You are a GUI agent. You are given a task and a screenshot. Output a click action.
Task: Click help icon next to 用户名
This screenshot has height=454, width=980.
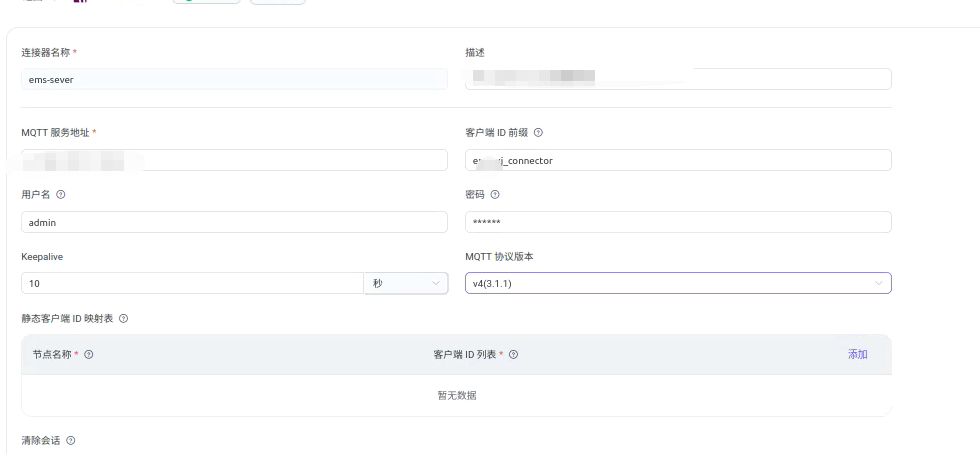tap(61, 195)
